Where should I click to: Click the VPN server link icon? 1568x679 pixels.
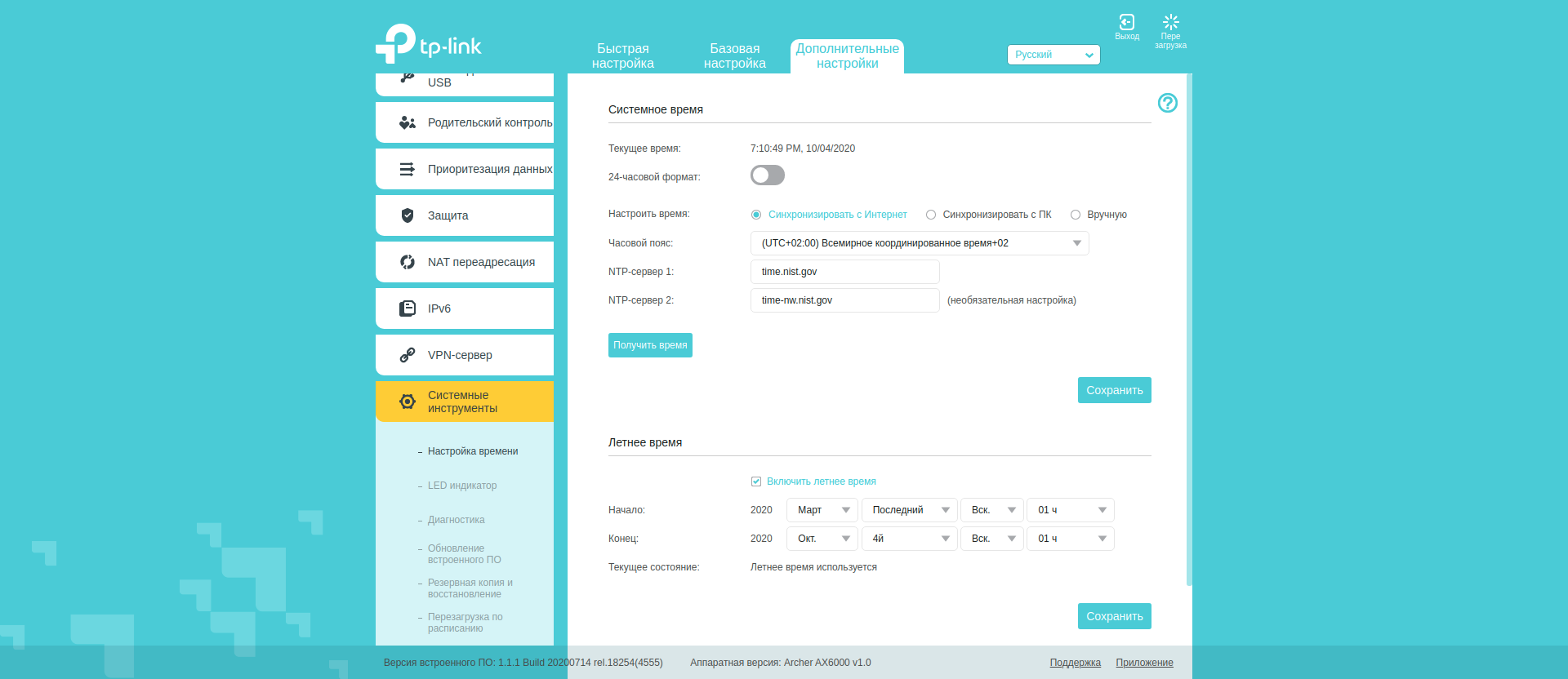coord(408,355)
